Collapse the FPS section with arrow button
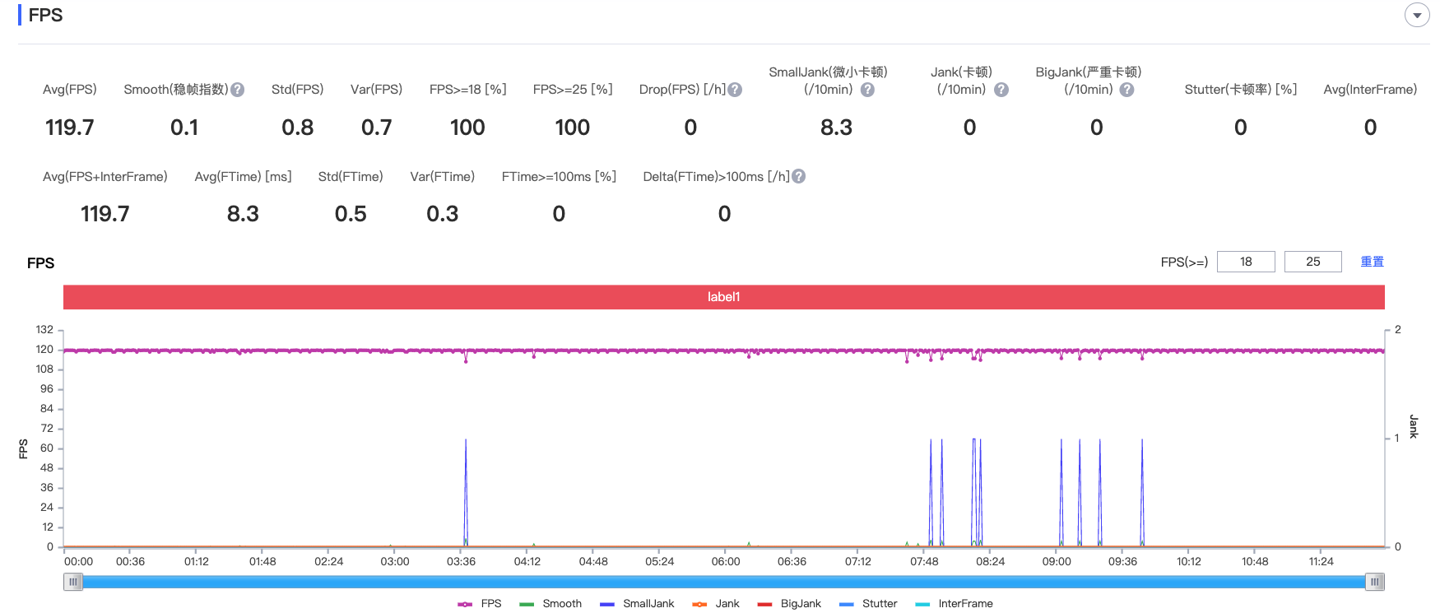 pos(1417,15)
